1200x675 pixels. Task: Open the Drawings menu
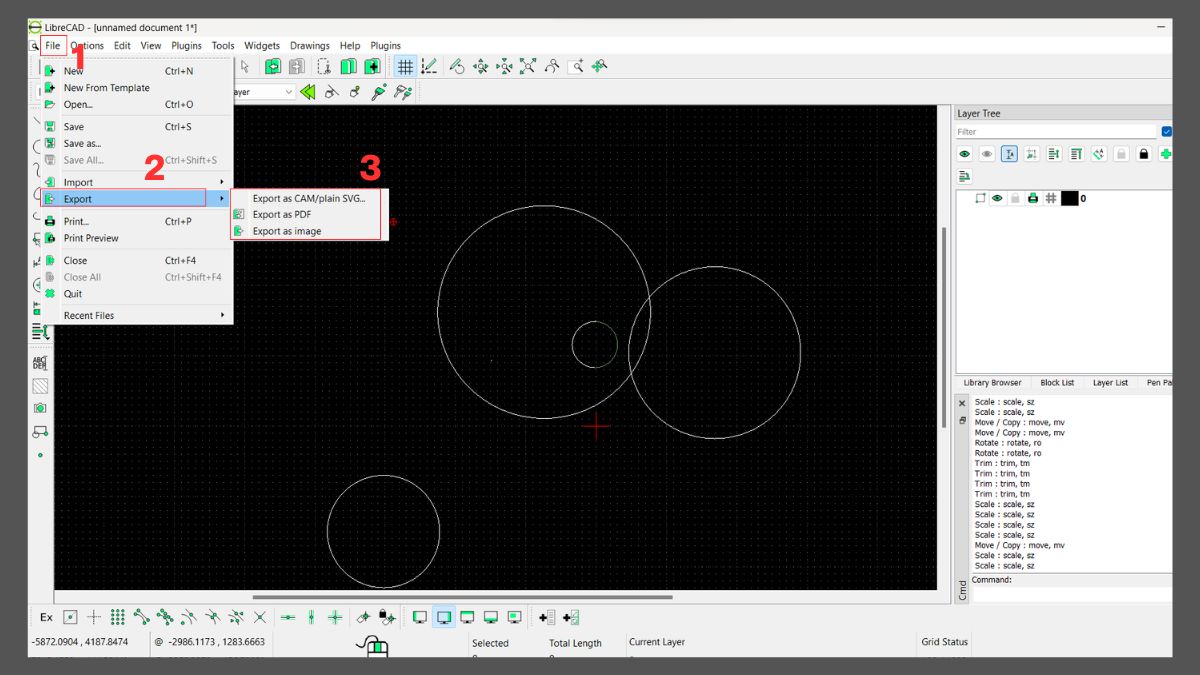[310, 45]
